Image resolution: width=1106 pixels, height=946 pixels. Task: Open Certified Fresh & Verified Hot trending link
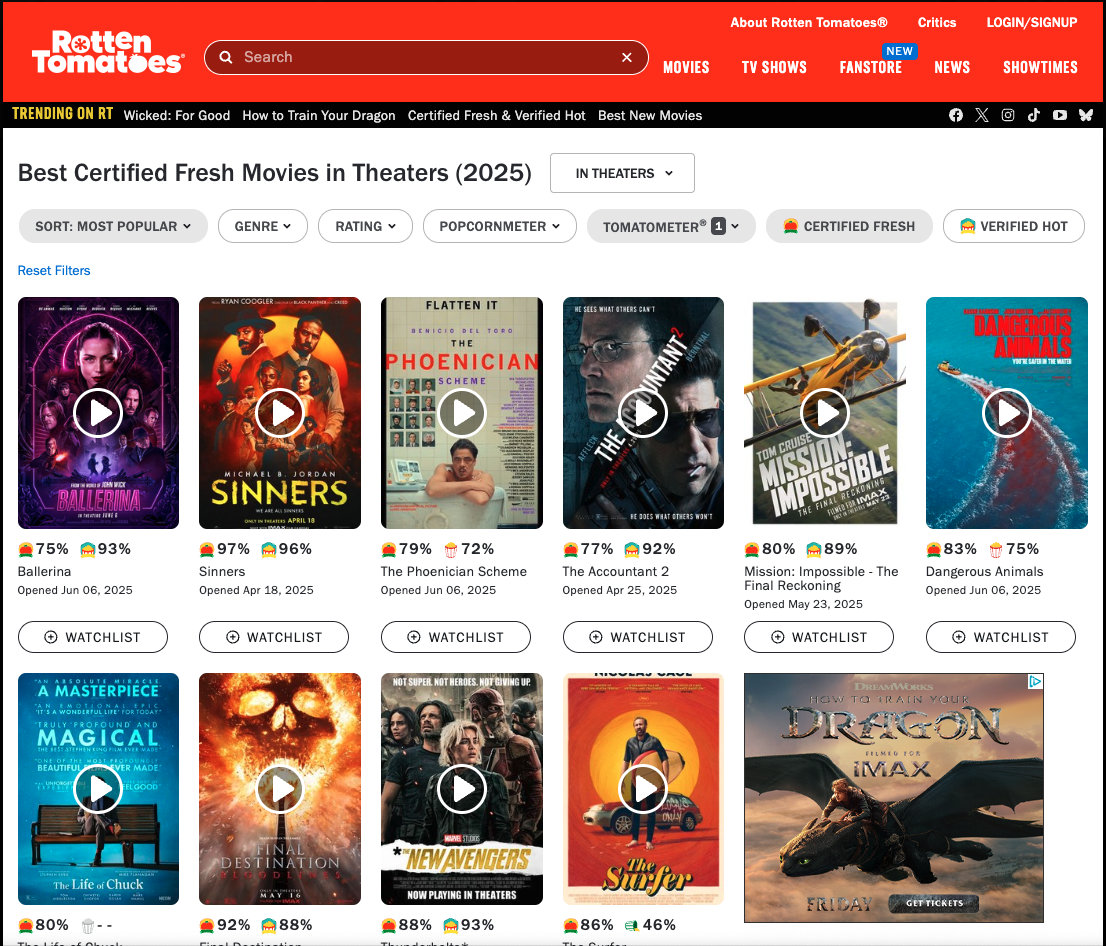click(x=497, y=115)
